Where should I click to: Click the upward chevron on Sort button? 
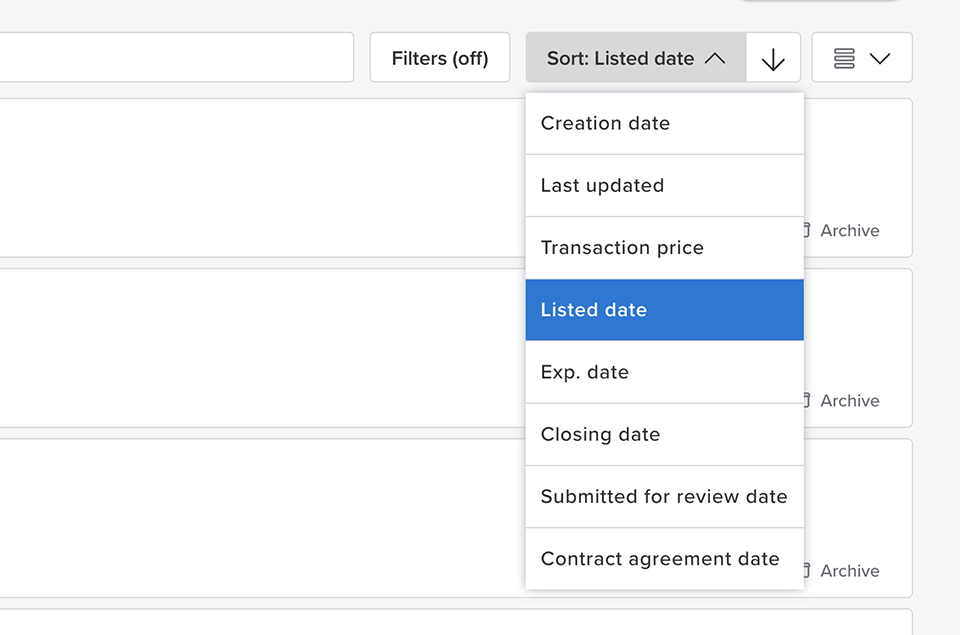click(x=716, y=57)
